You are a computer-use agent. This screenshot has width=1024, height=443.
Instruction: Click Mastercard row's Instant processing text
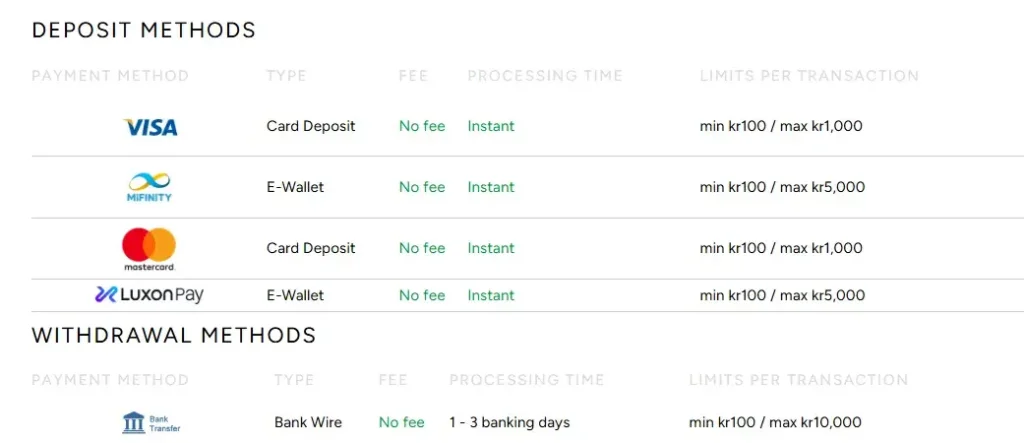click(x=491, y=248)
